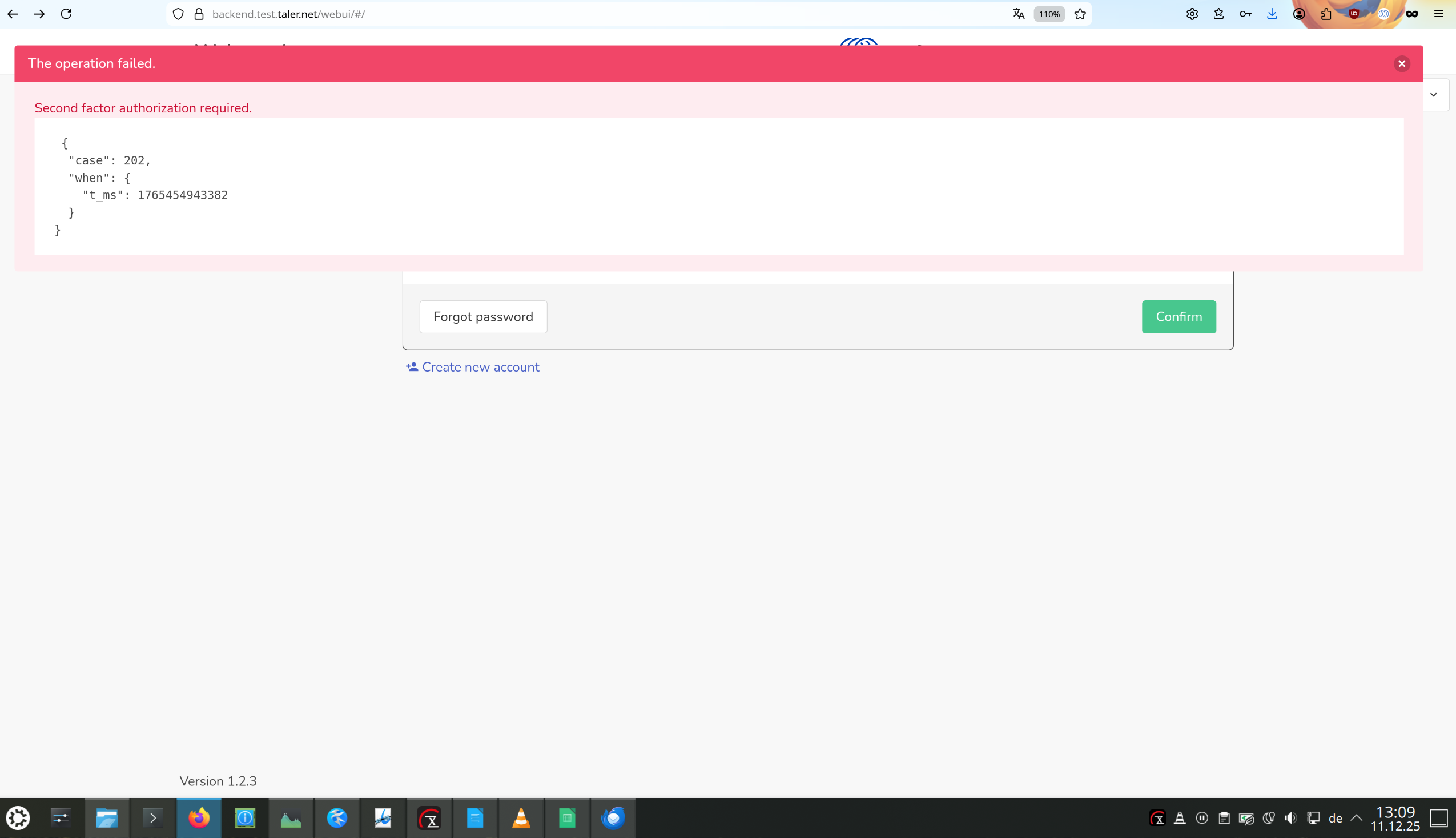Click the site security lock icon
1456x838 pixels.
pyautogui.click(x=199, y=14)
